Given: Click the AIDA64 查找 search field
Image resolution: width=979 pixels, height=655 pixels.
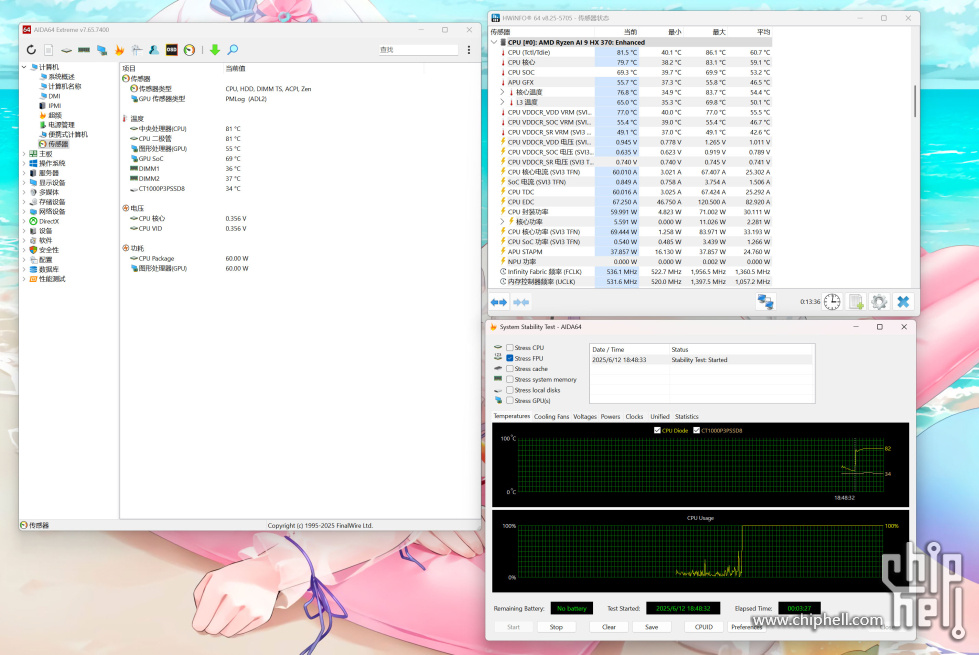Looking at the screenshot, I should pyautogui.click(x=418, y=50).
